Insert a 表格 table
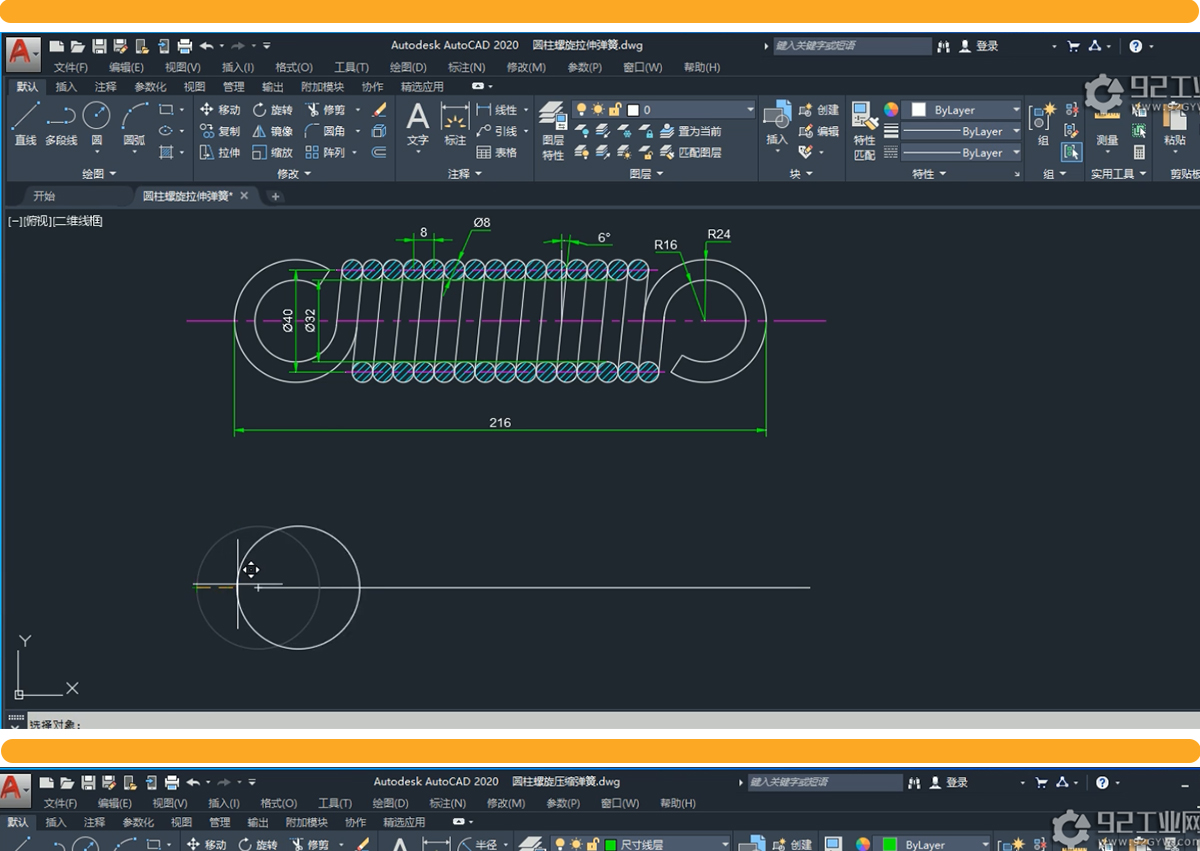Screen dimensions: 1200x851 tap(497, 152)
